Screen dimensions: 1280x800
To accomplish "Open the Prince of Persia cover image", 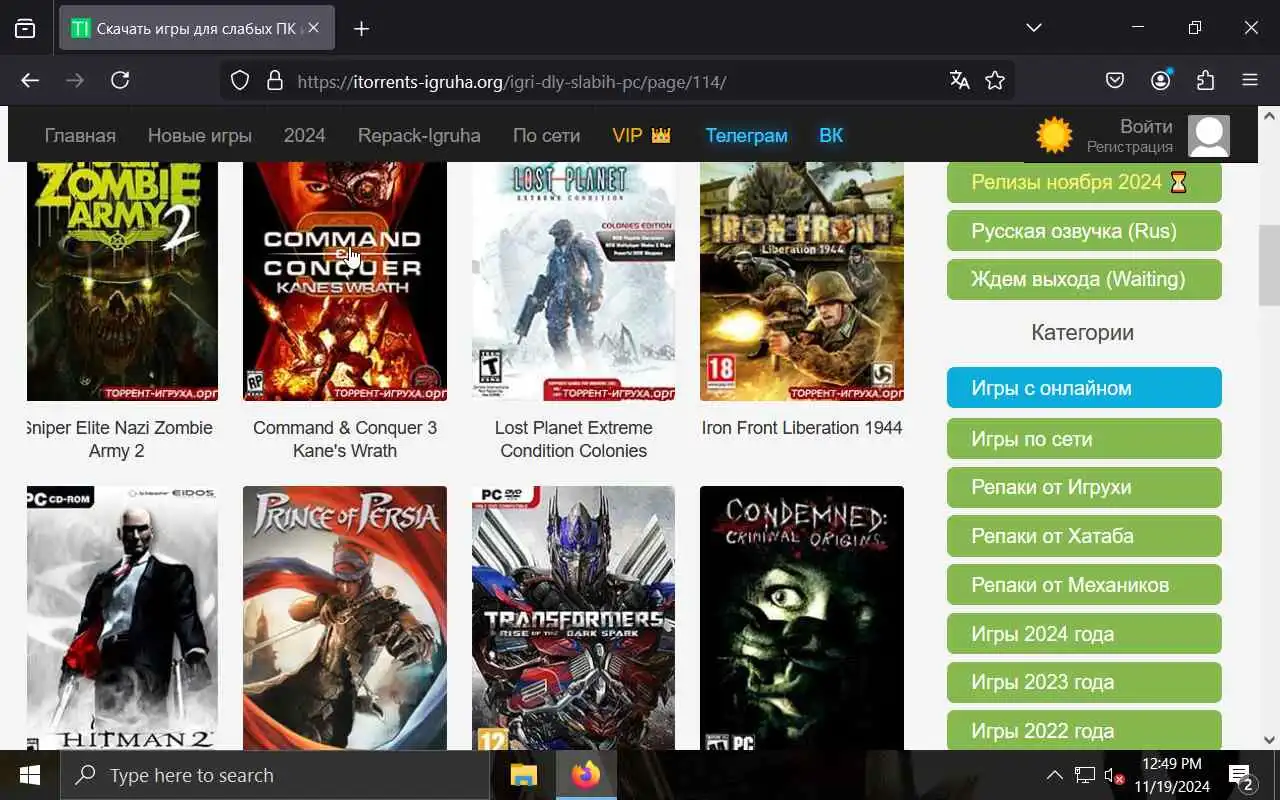I will click(345, 618).
